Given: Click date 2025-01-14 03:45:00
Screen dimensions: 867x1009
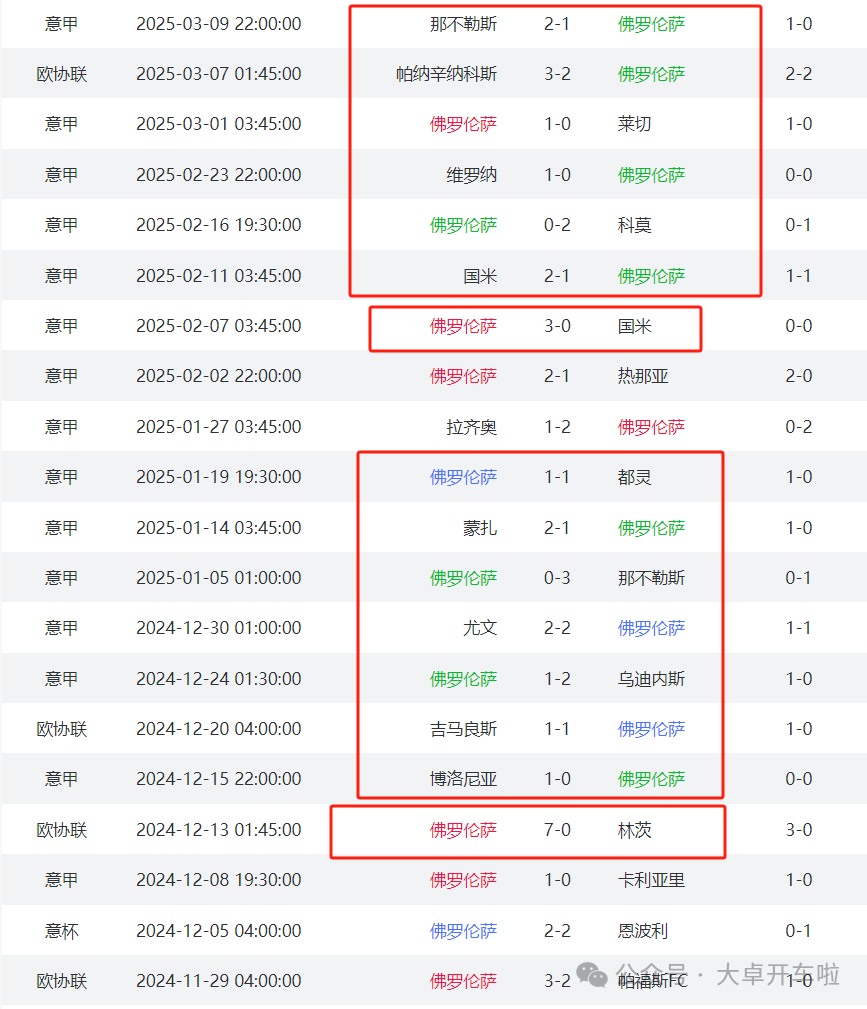Looking at the screenshot, I should pos(219,528).
